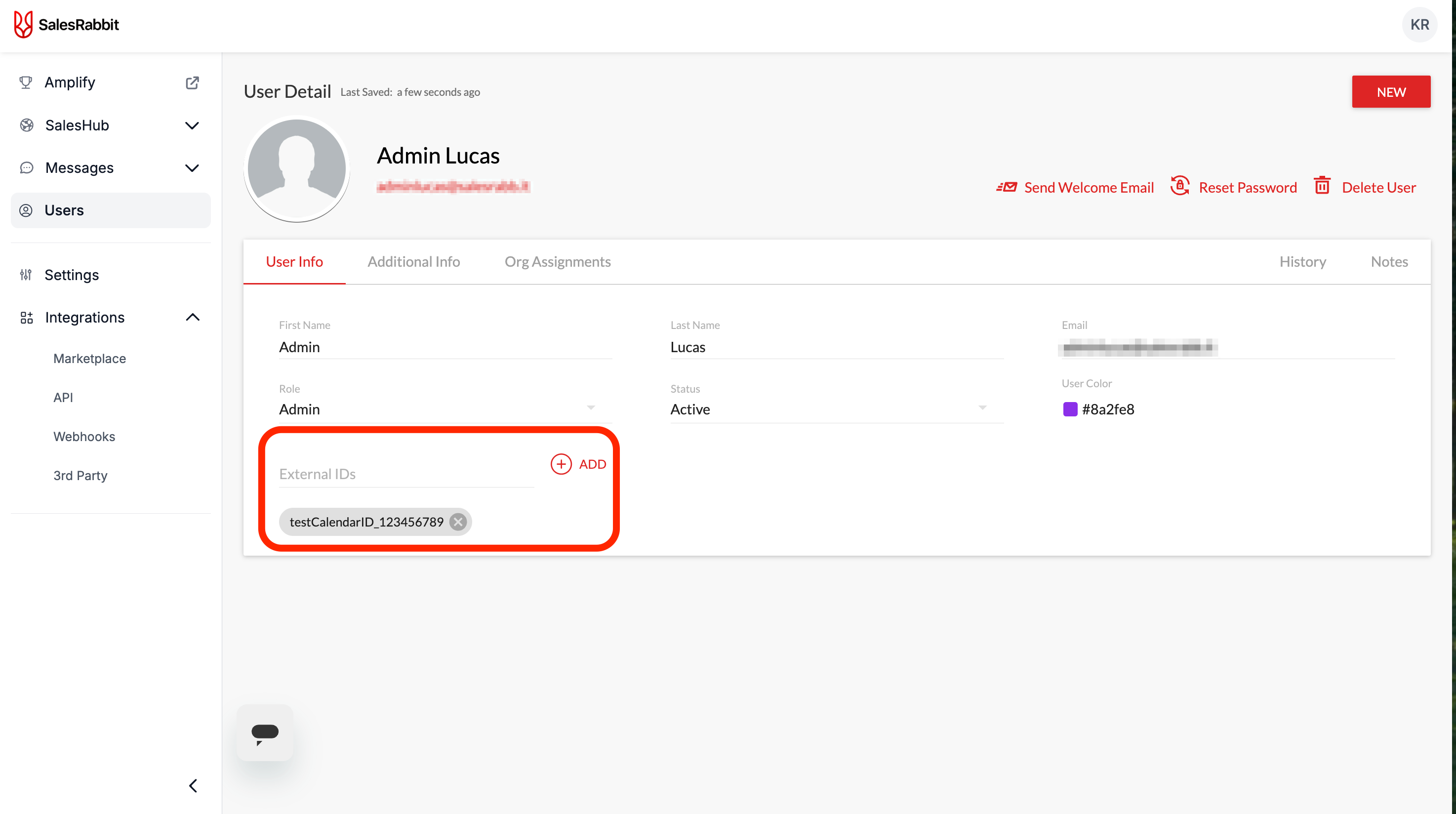Click the External IDs input field
The width and height of the screenshot is (1456, 814).
[x=406, y=474]
